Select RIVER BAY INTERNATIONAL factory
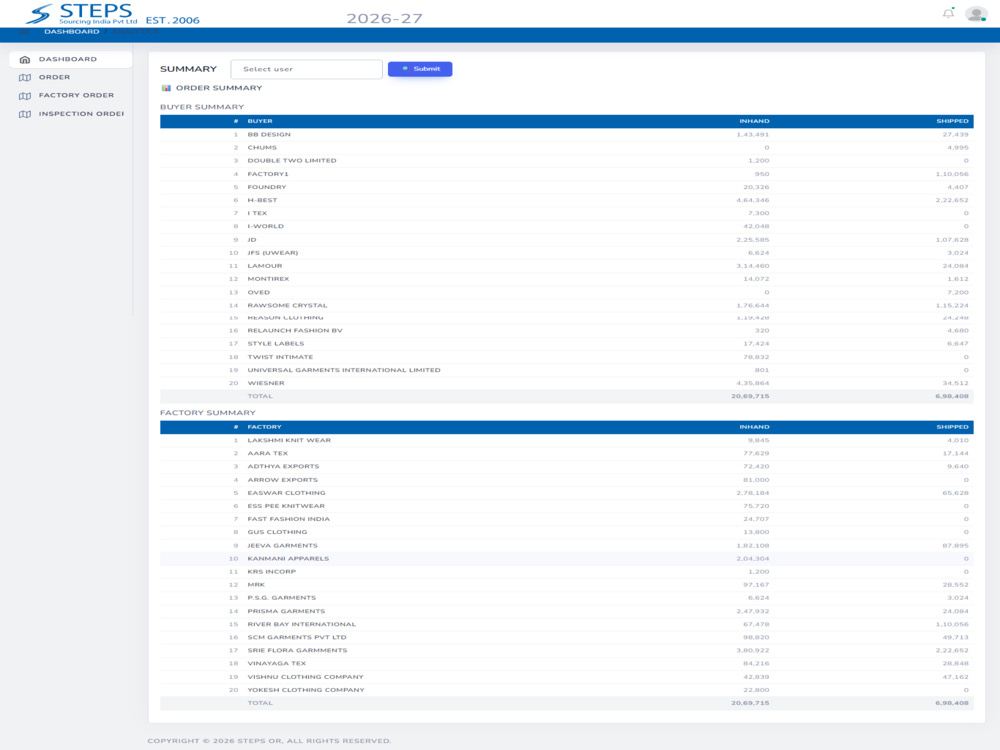The image size is (1000, 750). pyautogui.click(x=566, y=624)
